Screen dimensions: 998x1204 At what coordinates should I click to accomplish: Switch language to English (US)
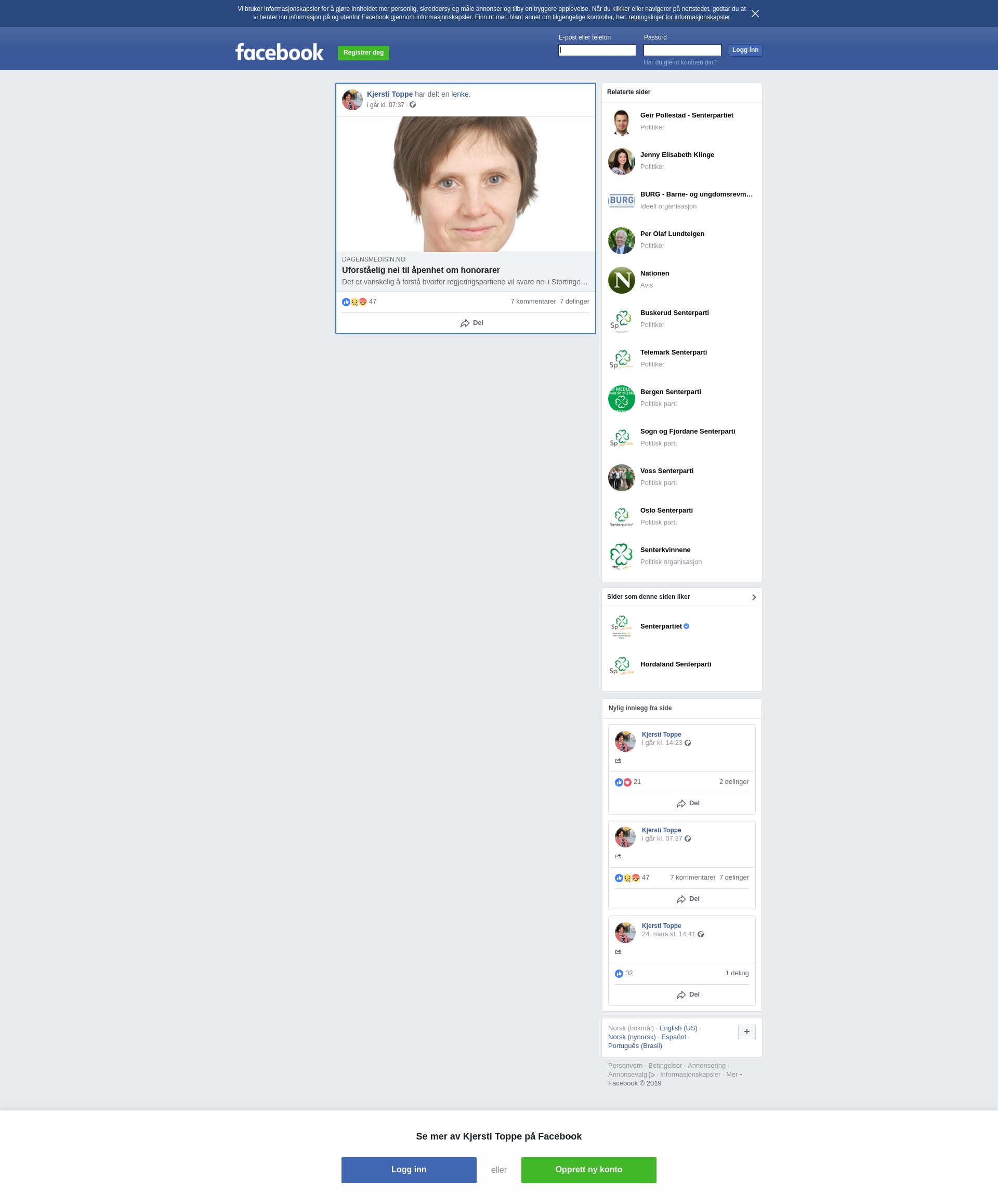tap(678, 1029)
